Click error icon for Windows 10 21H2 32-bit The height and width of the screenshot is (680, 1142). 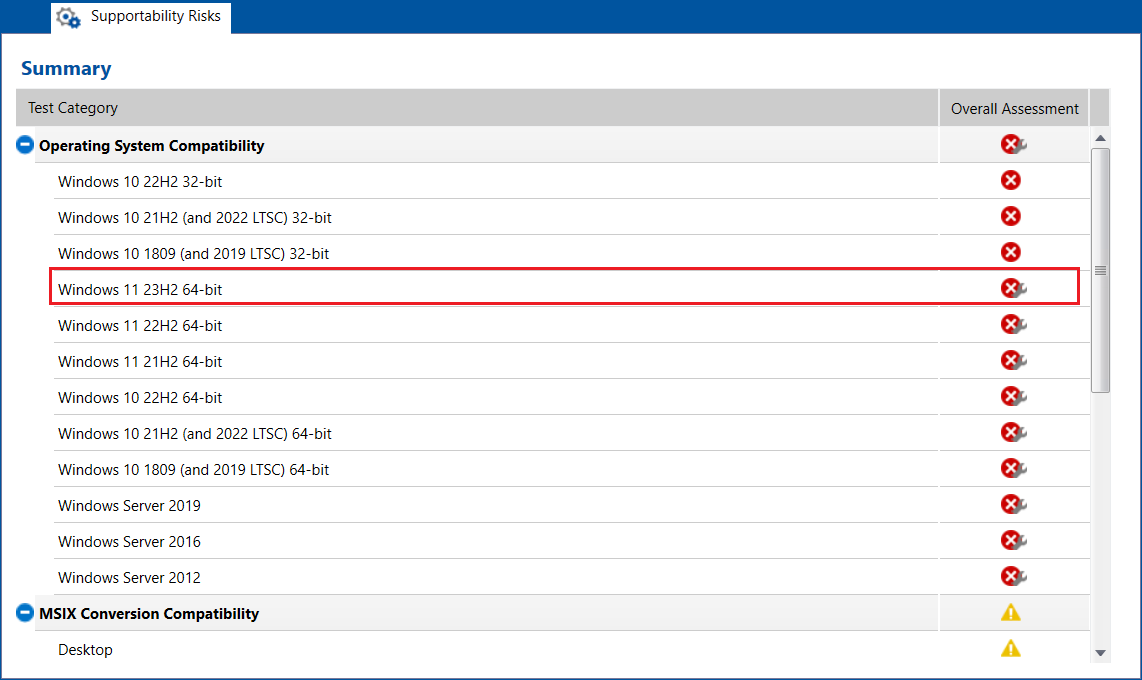(x=1010, y=216)
